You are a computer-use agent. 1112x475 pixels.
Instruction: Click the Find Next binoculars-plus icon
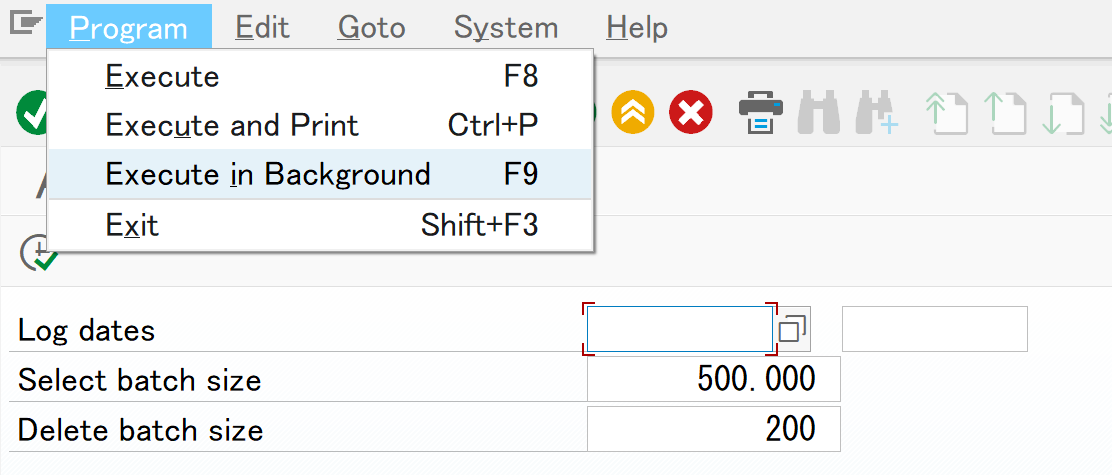click(x=876, y=112)
